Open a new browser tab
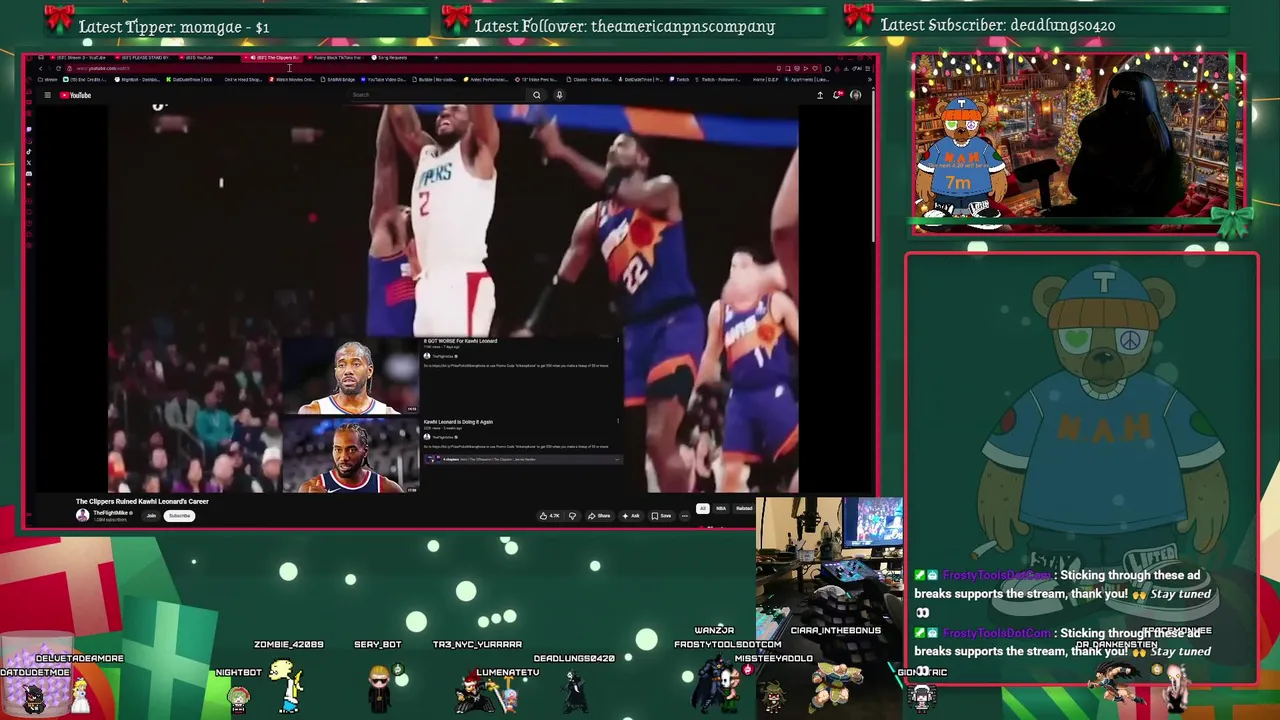This screenshot has height=720, width=1280. [436, 57]
